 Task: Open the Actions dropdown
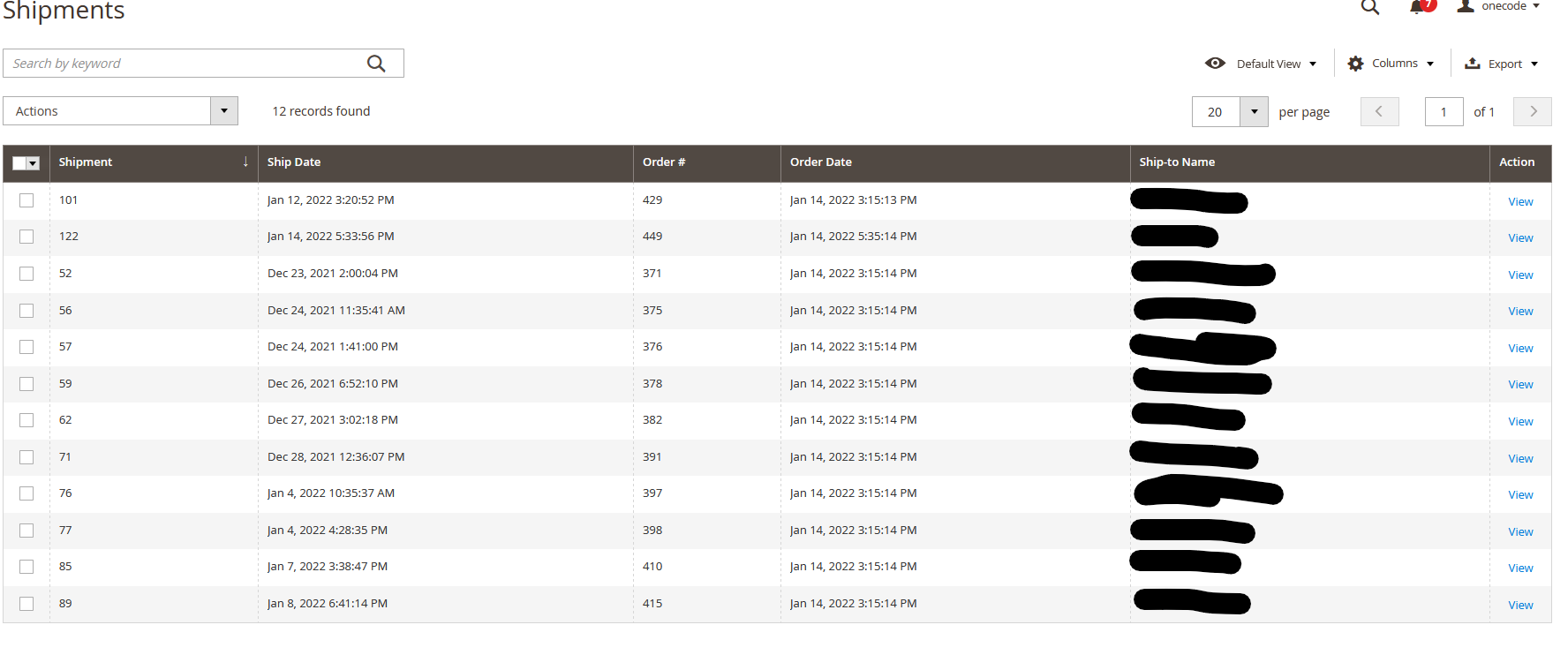[x=120, y=111]
